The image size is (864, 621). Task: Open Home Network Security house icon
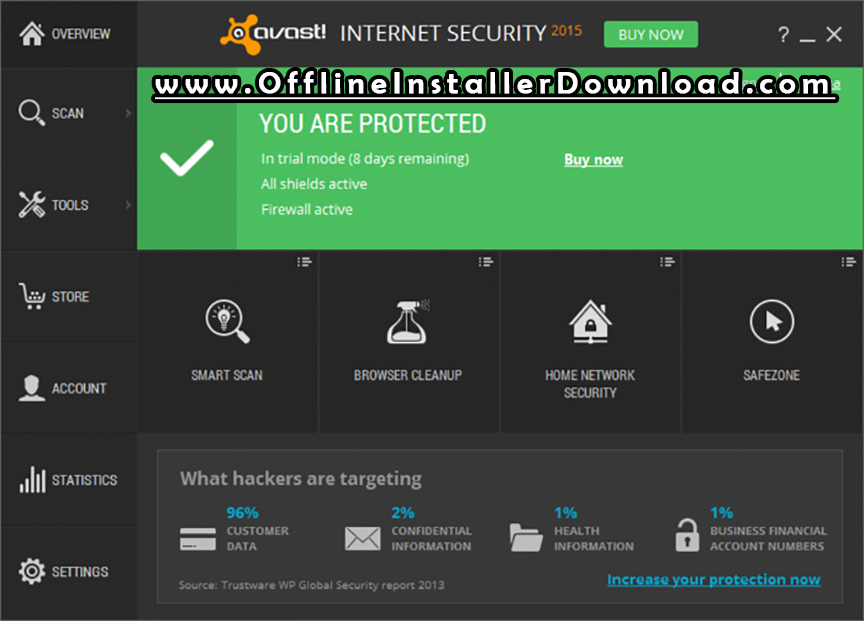590,322
